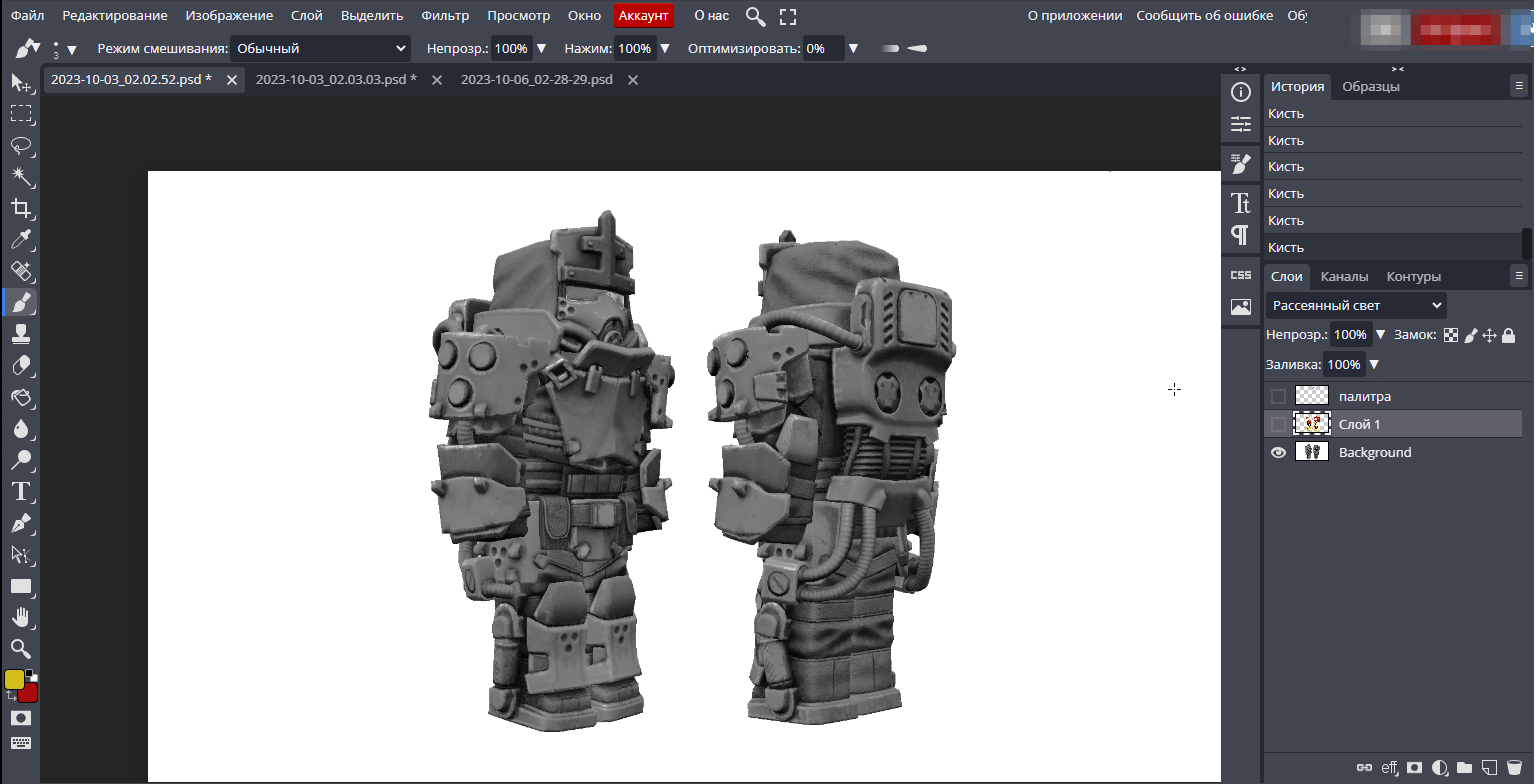The height and width of the screenshot is (784, 1537).
Task: Select the Hand tool
Action: [20, 617]
